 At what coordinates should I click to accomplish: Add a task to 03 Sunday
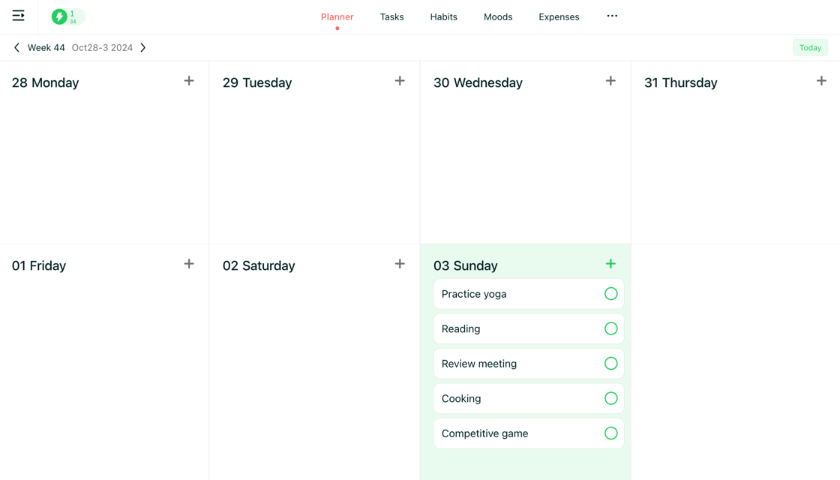611,264
